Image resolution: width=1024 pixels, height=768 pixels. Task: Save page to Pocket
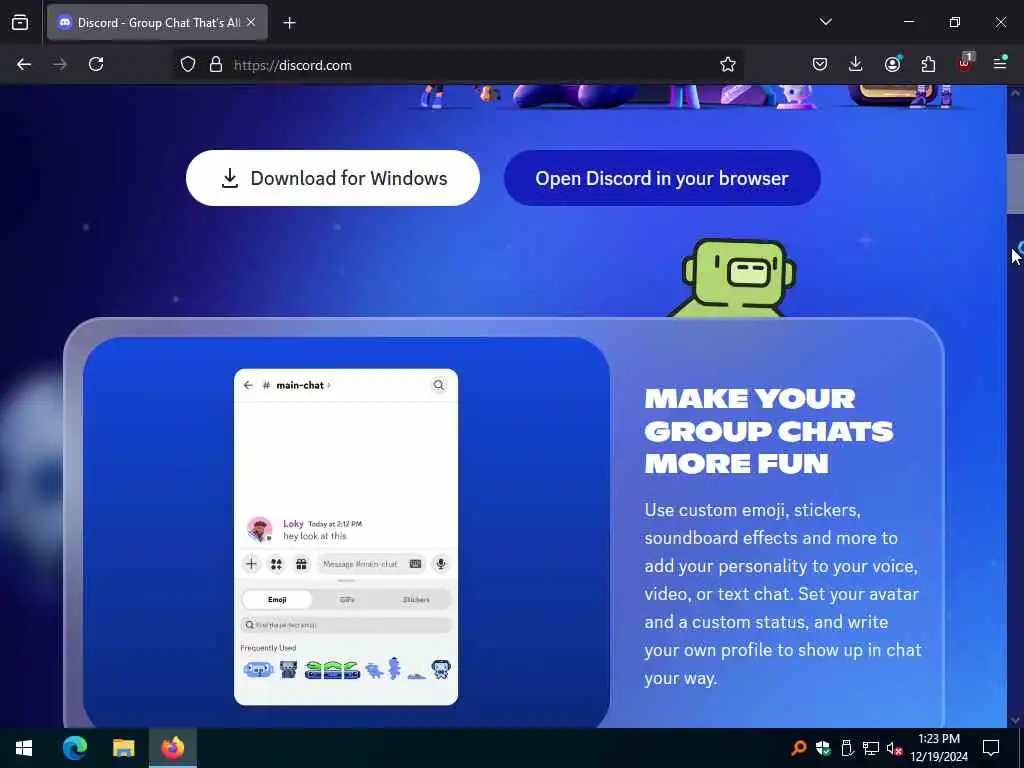820,64
